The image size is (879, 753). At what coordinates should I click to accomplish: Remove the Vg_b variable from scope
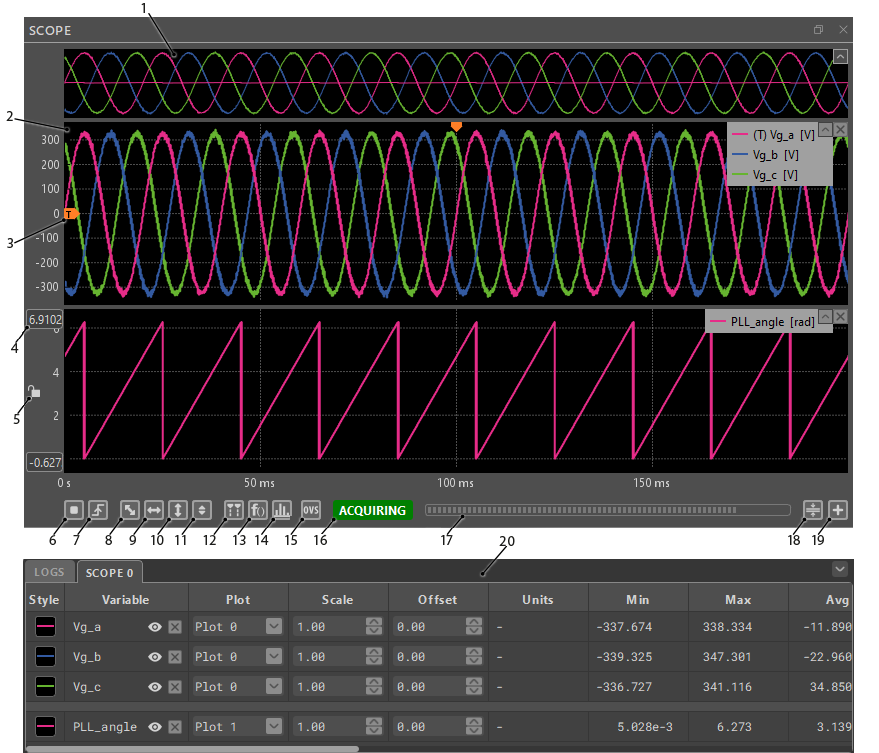pos(175,657)
